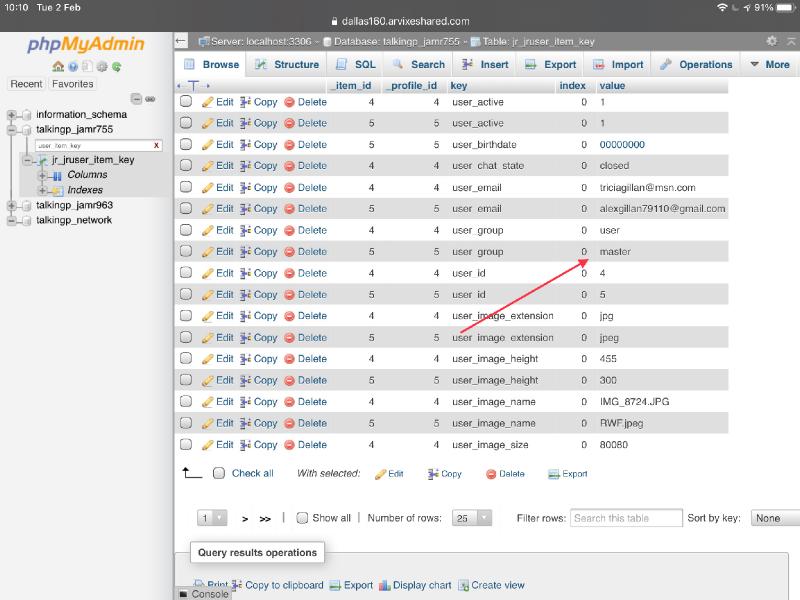Open the Favorites button in sidebar
The width and height of the screenshot is (800, 600).
coord(72,84)
